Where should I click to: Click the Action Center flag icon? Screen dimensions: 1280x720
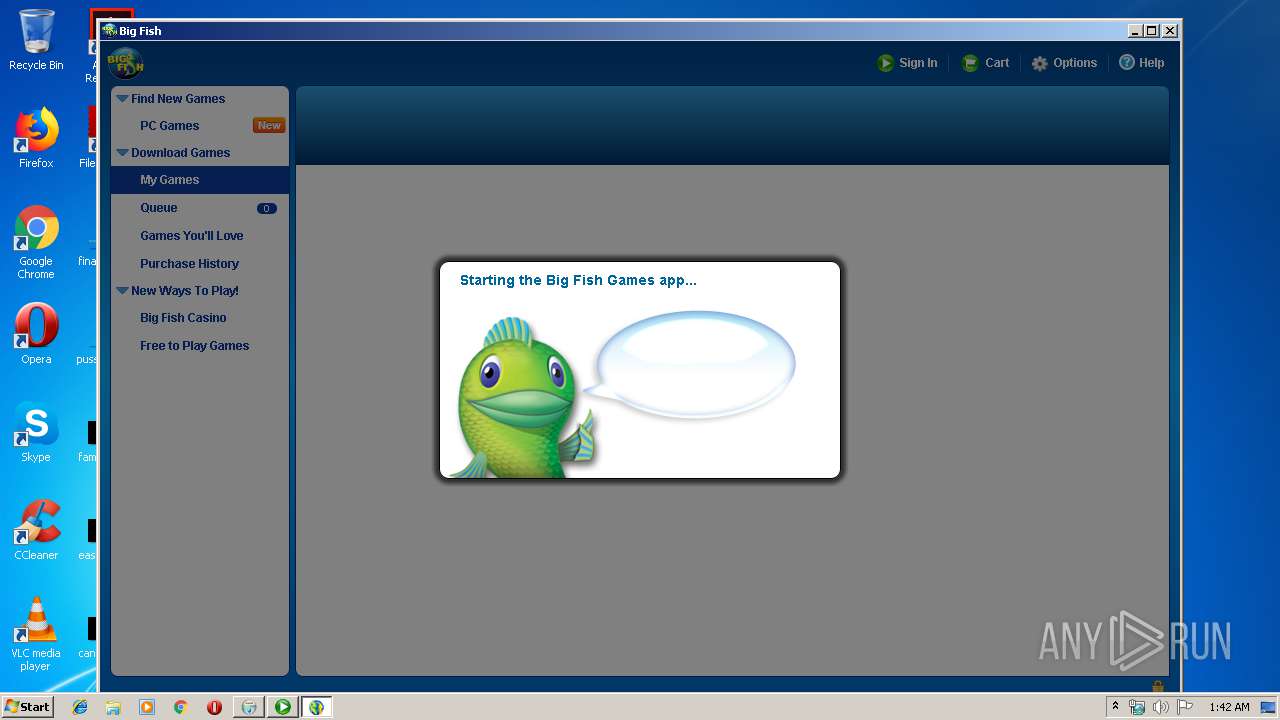click(x=1185, y=707)
